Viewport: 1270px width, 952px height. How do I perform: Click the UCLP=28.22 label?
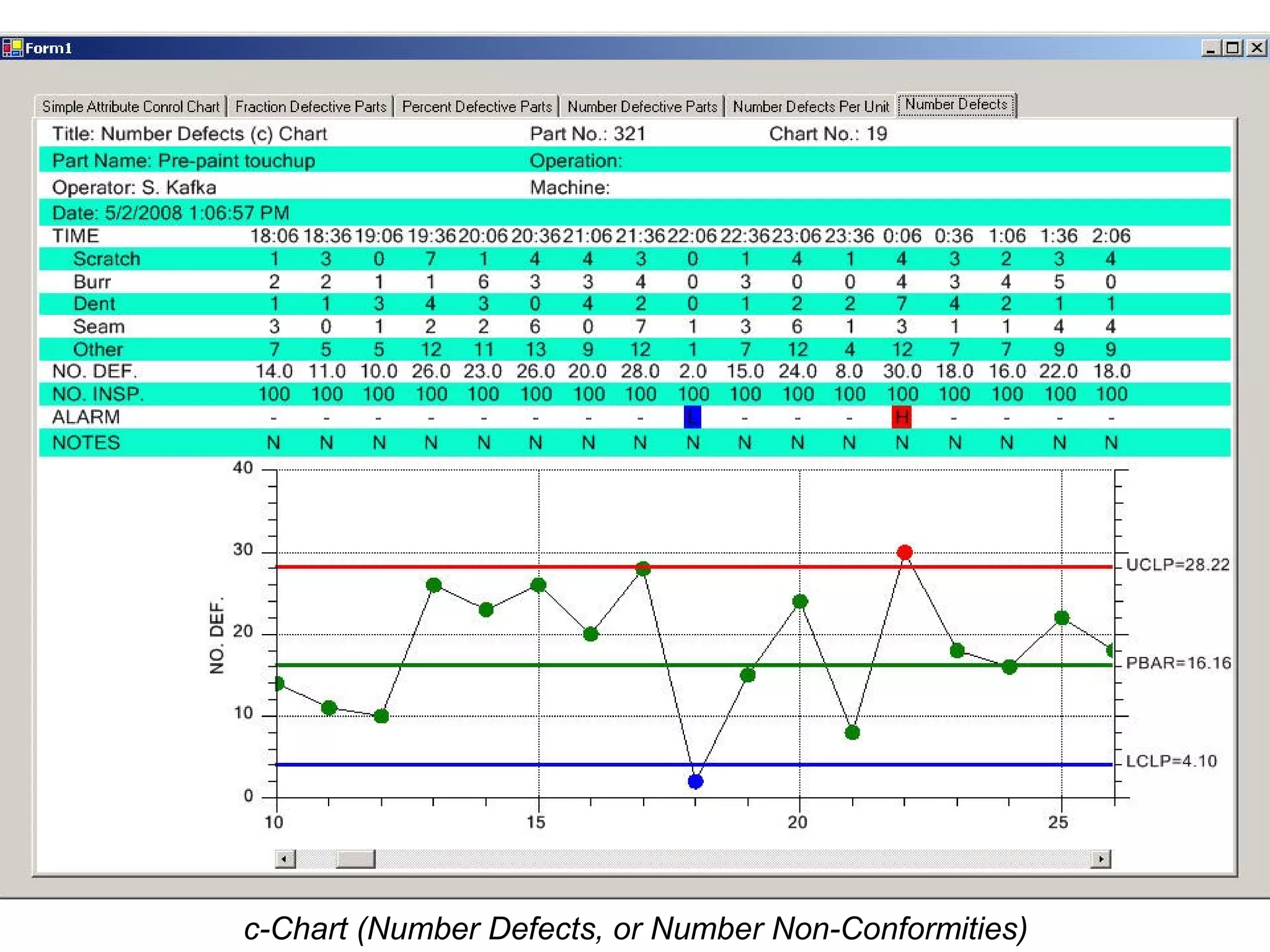tap(1177, 565)
